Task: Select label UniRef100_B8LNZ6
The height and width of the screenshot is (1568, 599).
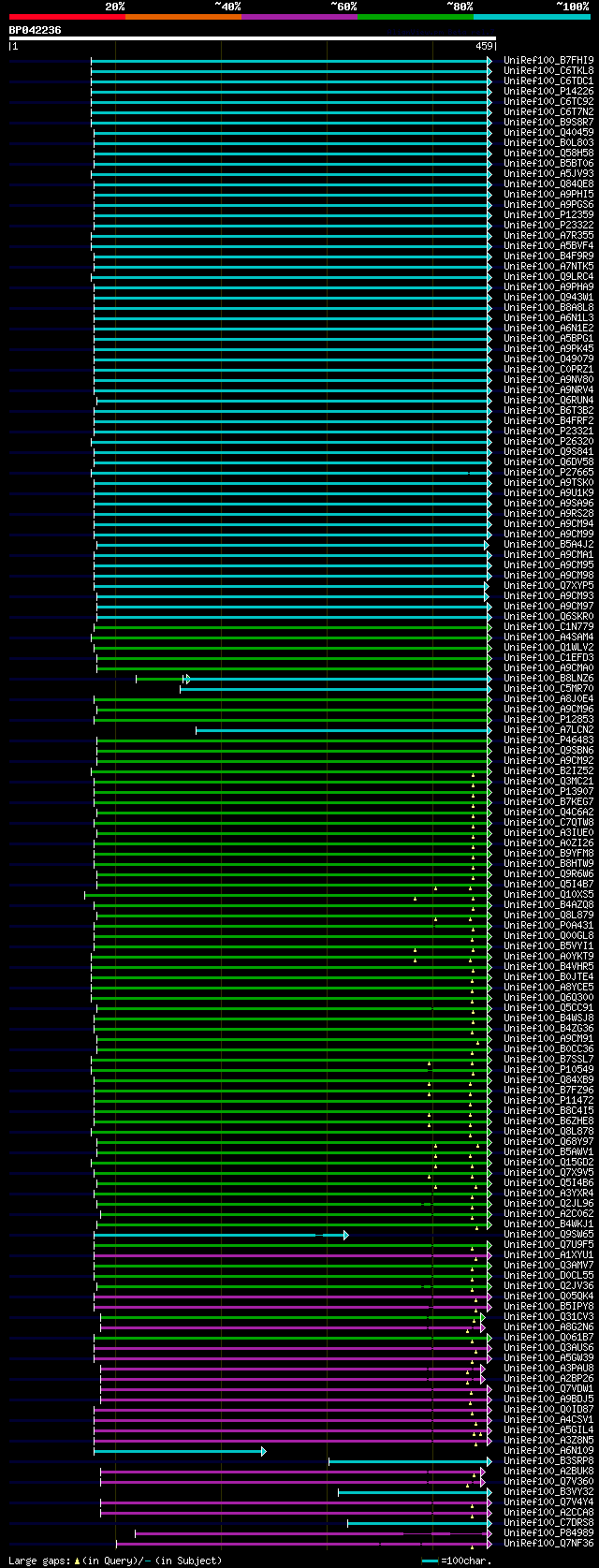Action: 548,678
